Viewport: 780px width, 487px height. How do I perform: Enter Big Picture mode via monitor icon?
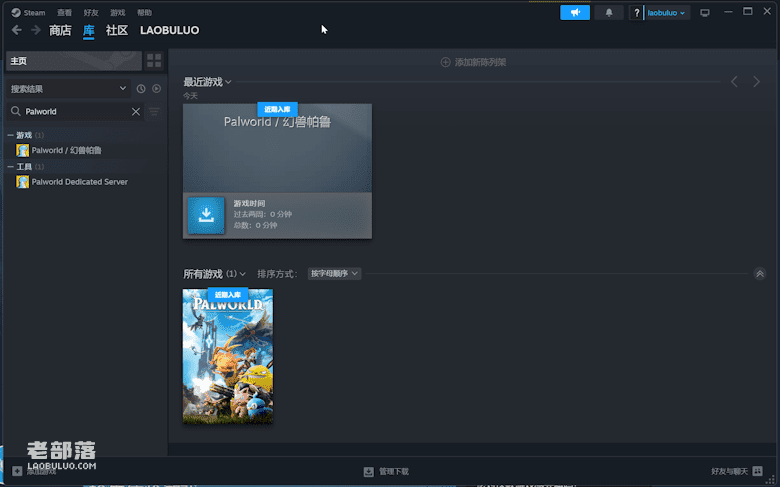[x=704, y=13]
